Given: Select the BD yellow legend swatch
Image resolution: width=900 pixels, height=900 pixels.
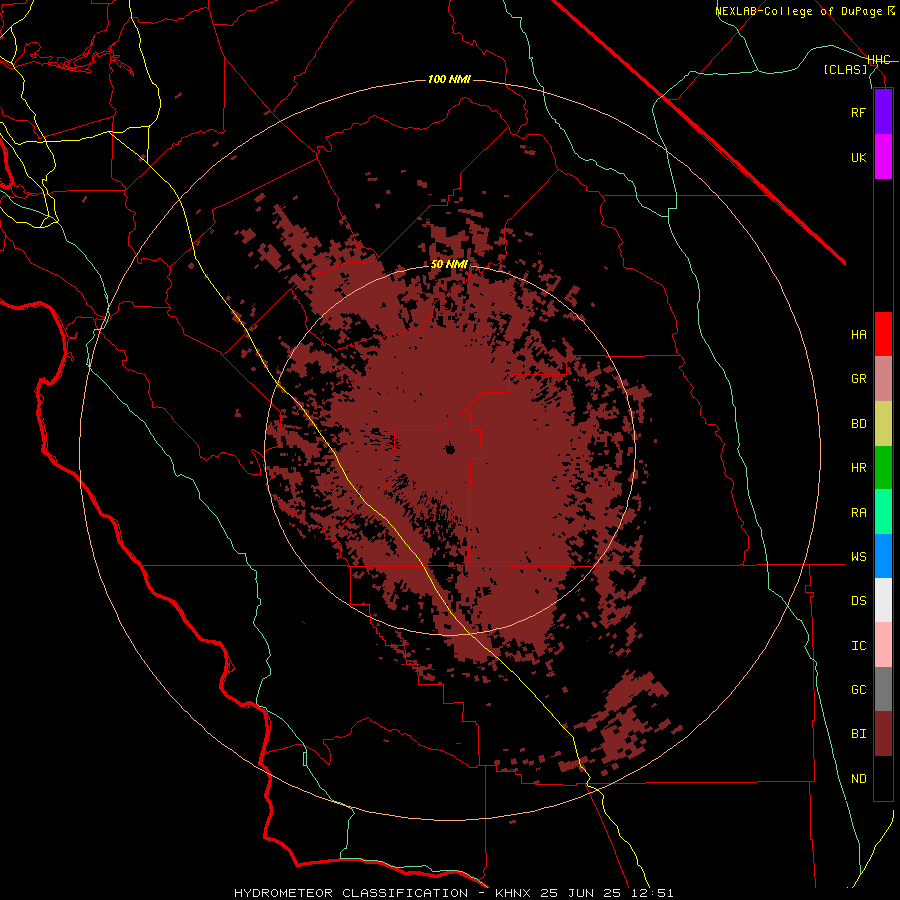Looking at the screenshot, I should [883, 423].
